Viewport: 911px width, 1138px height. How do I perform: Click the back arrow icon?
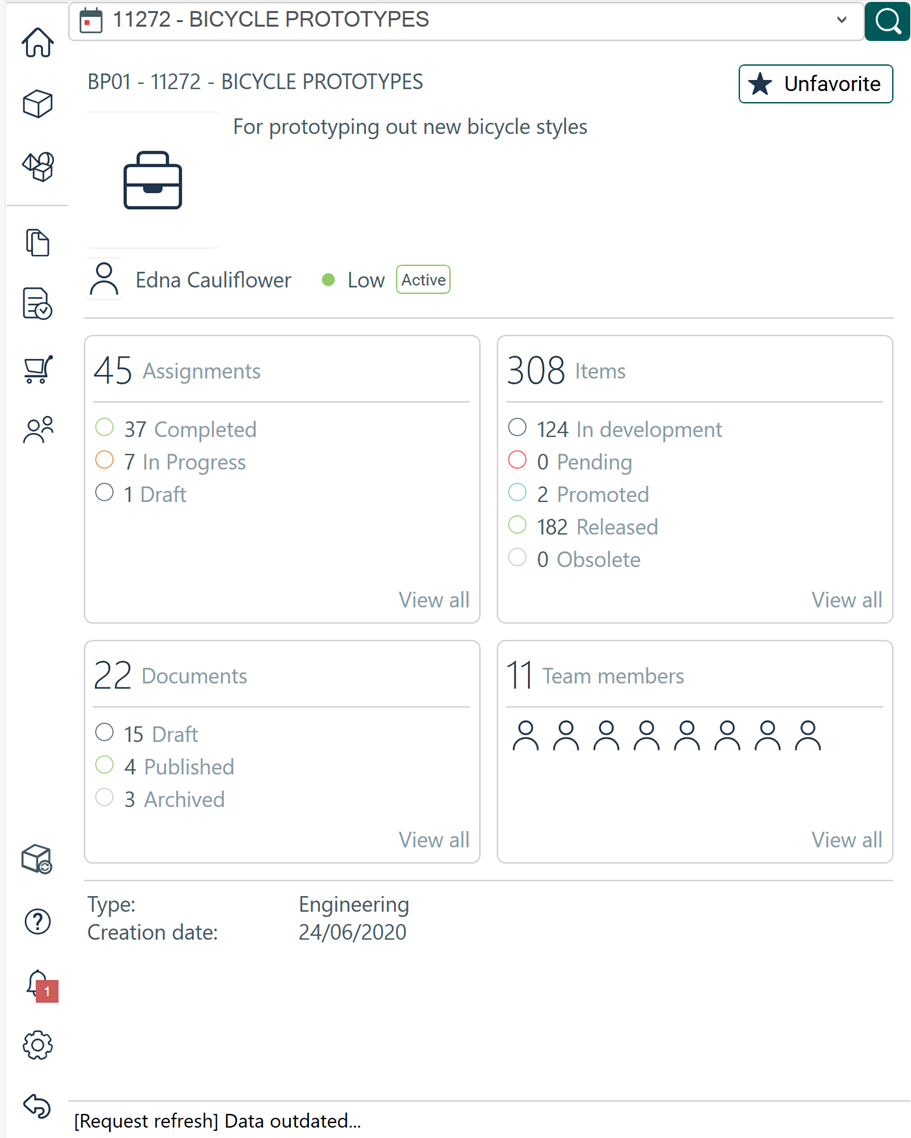tap(38, 1106)
